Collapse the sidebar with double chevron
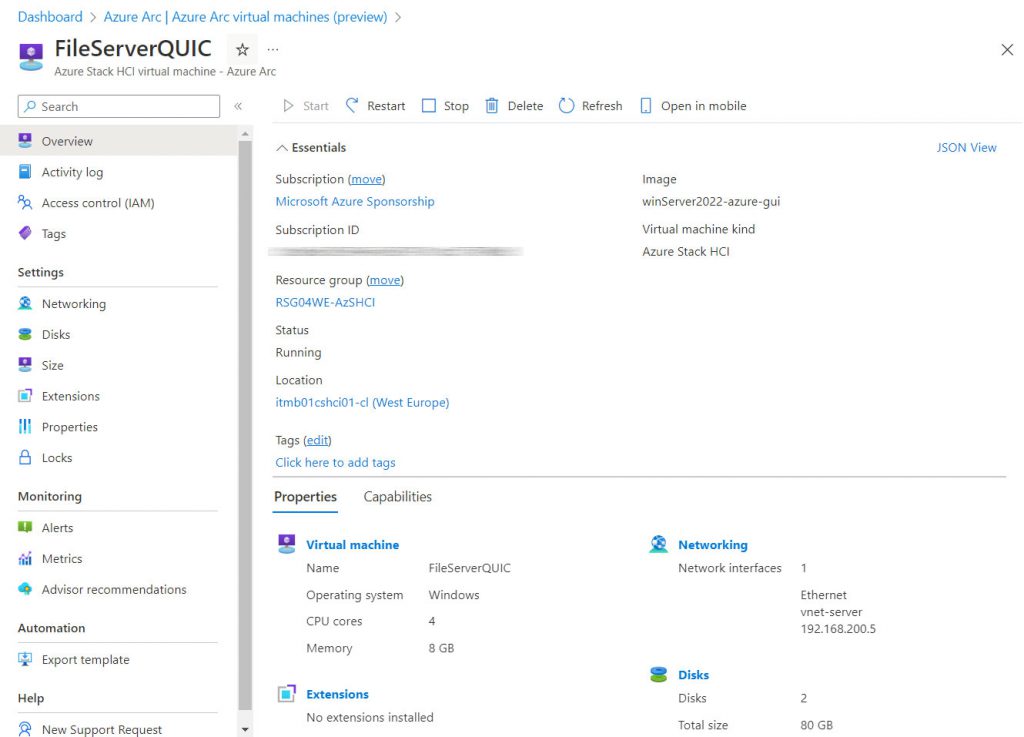 [238, 106]
